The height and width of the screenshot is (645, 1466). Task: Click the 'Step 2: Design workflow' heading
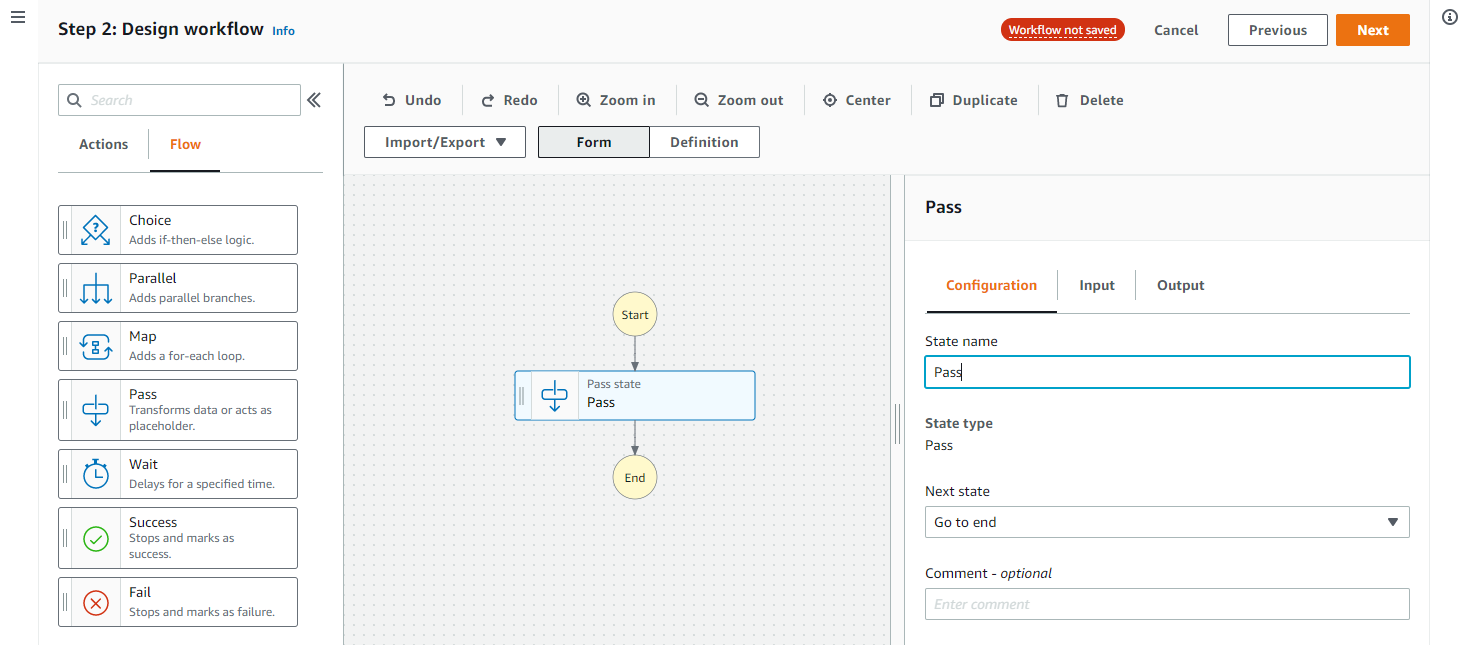coord(161,29)
